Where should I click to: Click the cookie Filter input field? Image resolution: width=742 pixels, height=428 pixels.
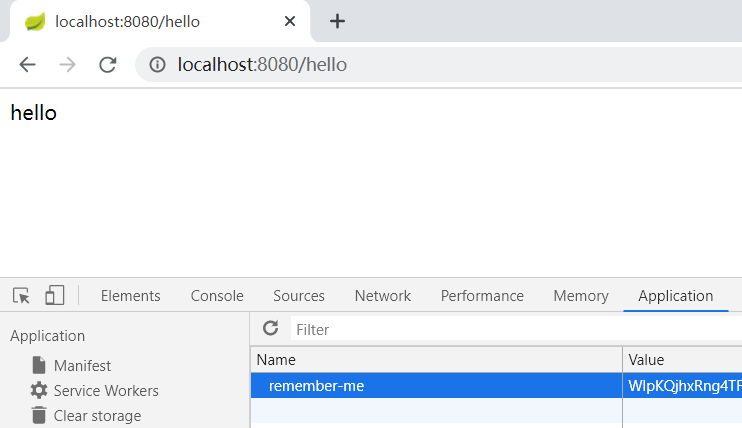[516, 329]
